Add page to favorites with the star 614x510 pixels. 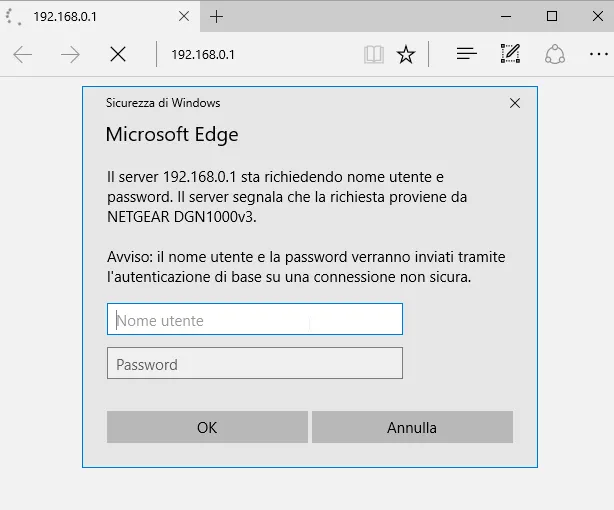click(406, 55)
